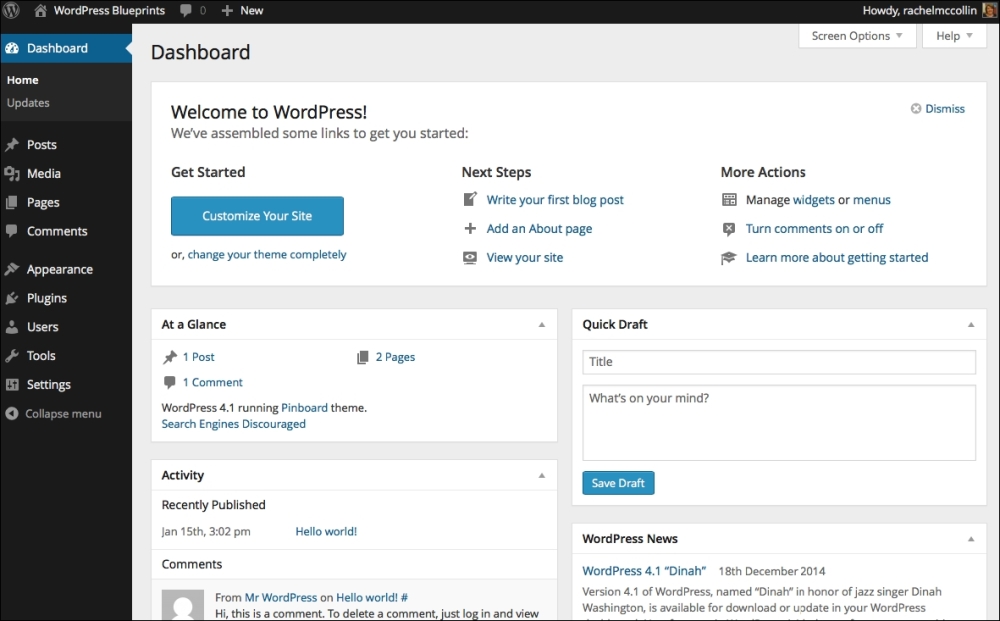Select the Users person icon in sidebar
This screenshot has width=1000, height=621.
click(12, 327)
